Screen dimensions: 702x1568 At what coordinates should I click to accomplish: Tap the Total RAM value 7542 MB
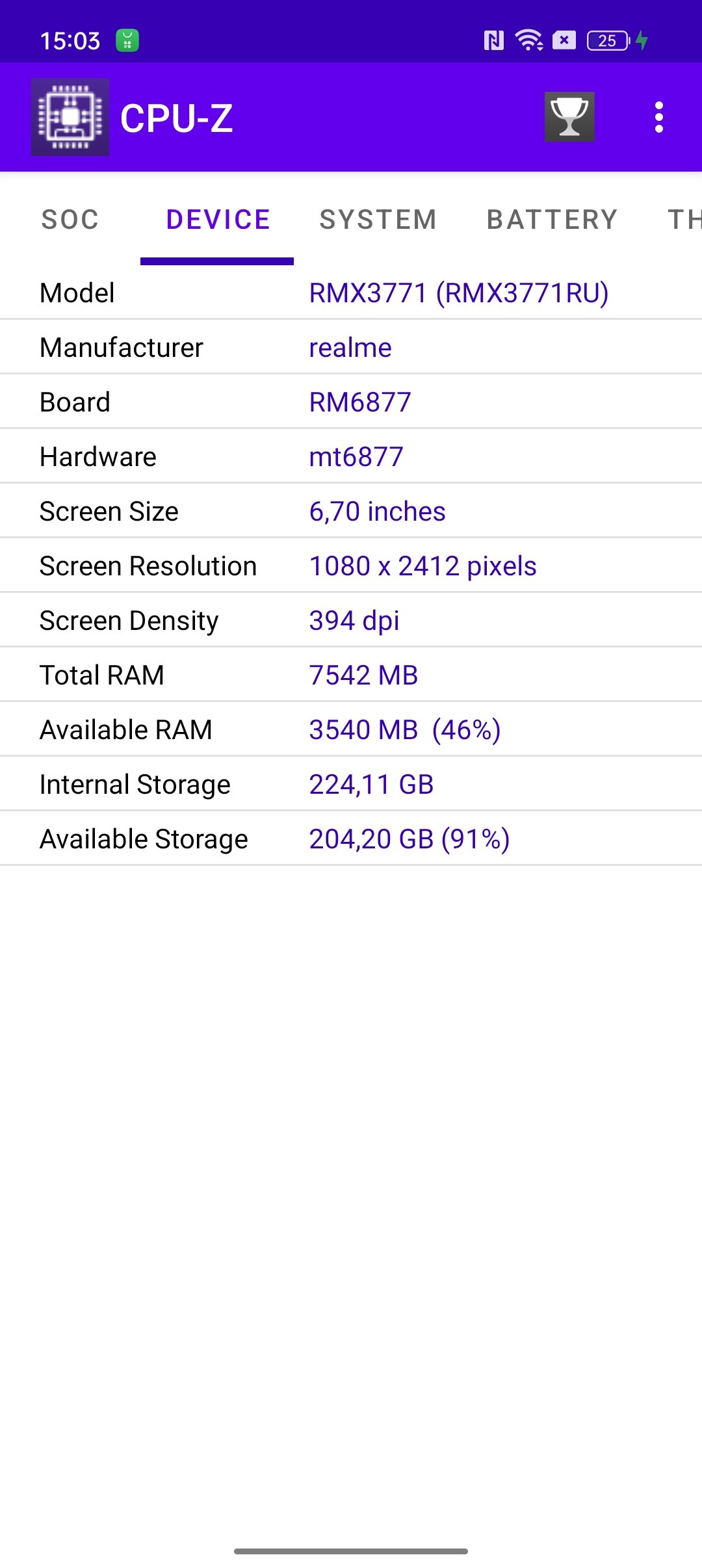point(363,675)
